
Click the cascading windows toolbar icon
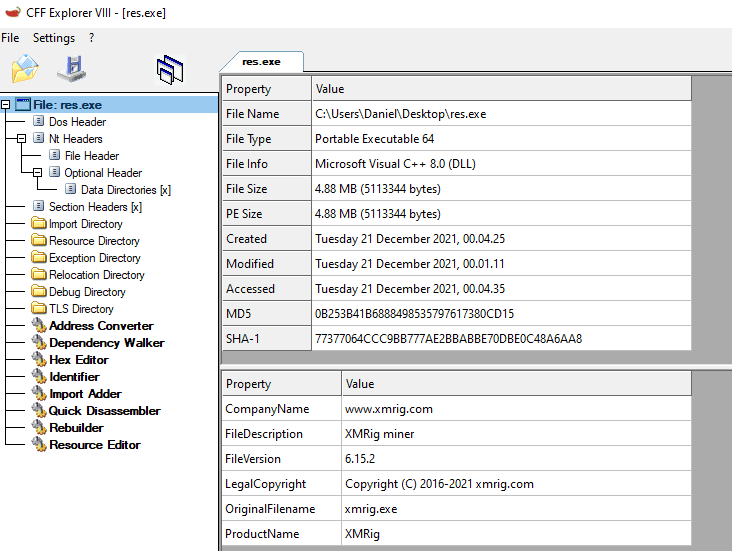(170, 70)
